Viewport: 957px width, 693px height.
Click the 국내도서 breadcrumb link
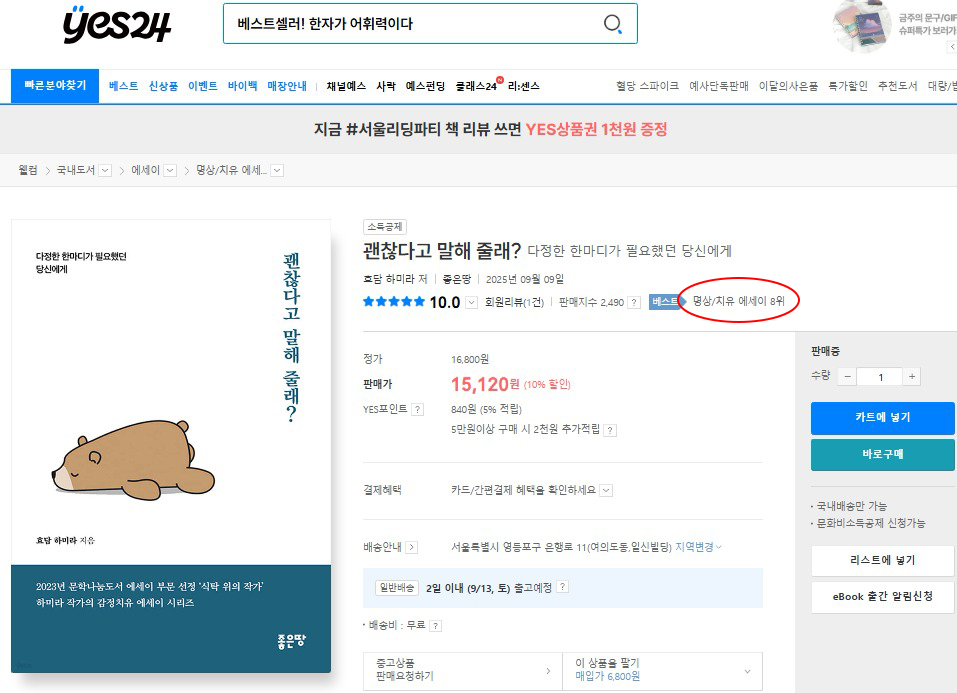tap(76, 170)
